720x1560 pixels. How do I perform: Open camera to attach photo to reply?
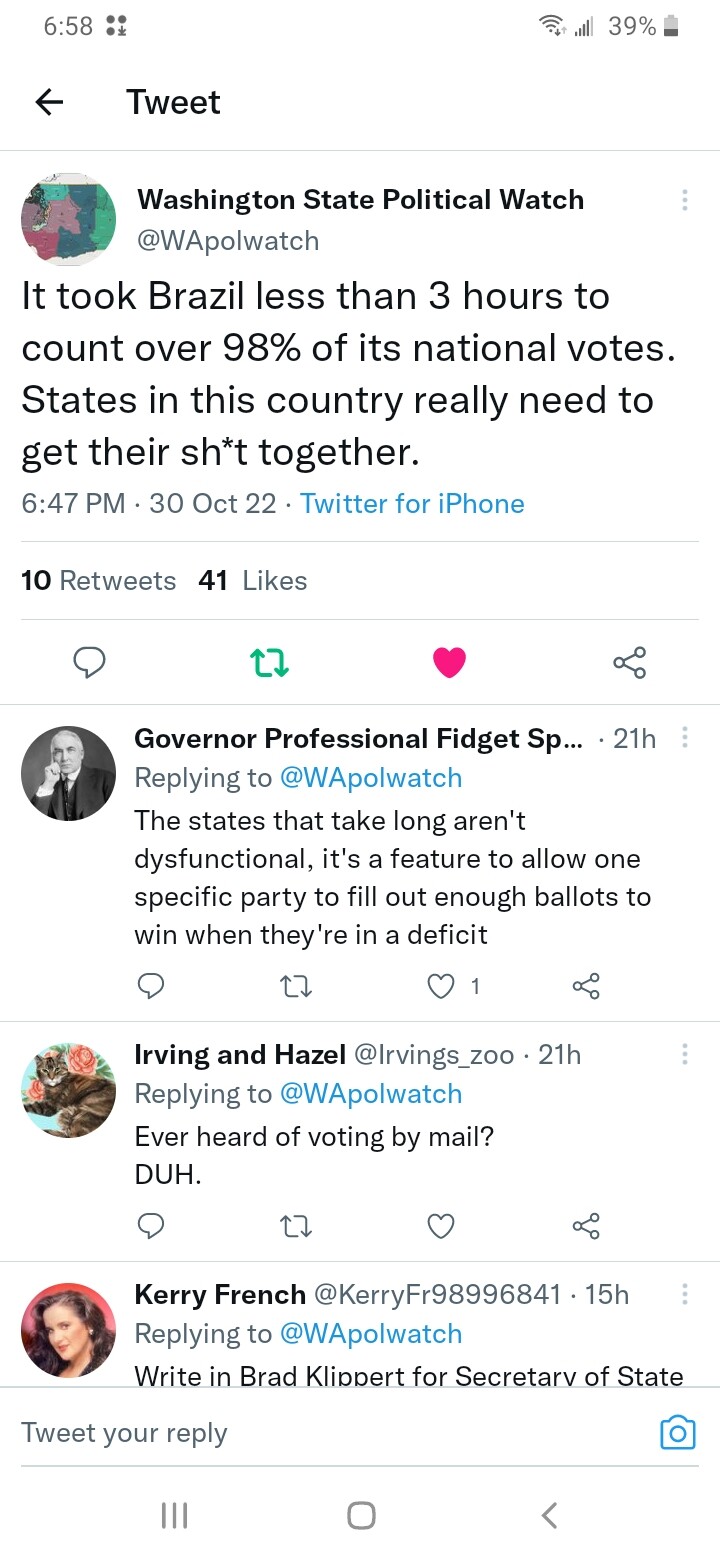677,1432
